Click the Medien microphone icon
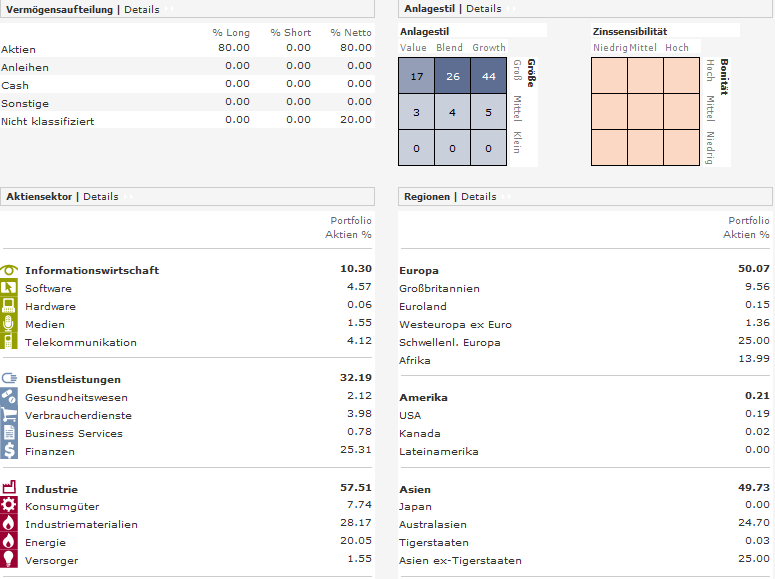Screen dimensions: 775x579 tap(8, 323)
